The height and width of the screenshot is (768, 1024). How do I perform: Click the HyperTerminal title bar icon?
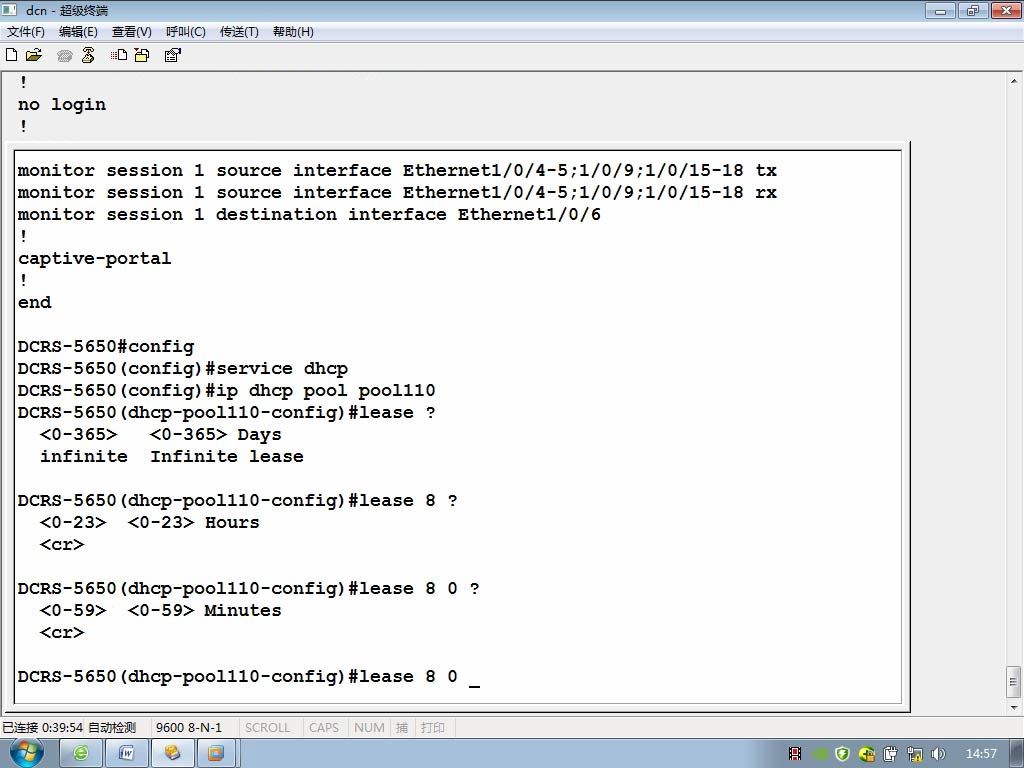[10, 10]
